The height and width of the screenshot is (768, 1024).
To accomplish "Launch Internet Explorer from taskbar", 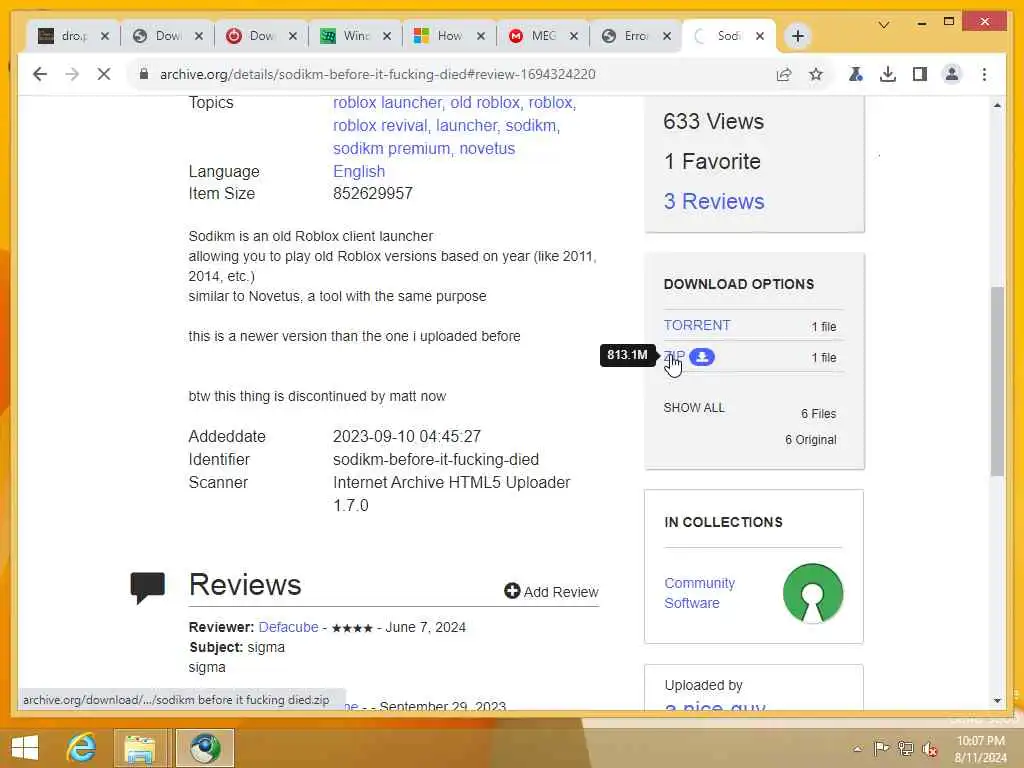I will click(x=82, y=748).
